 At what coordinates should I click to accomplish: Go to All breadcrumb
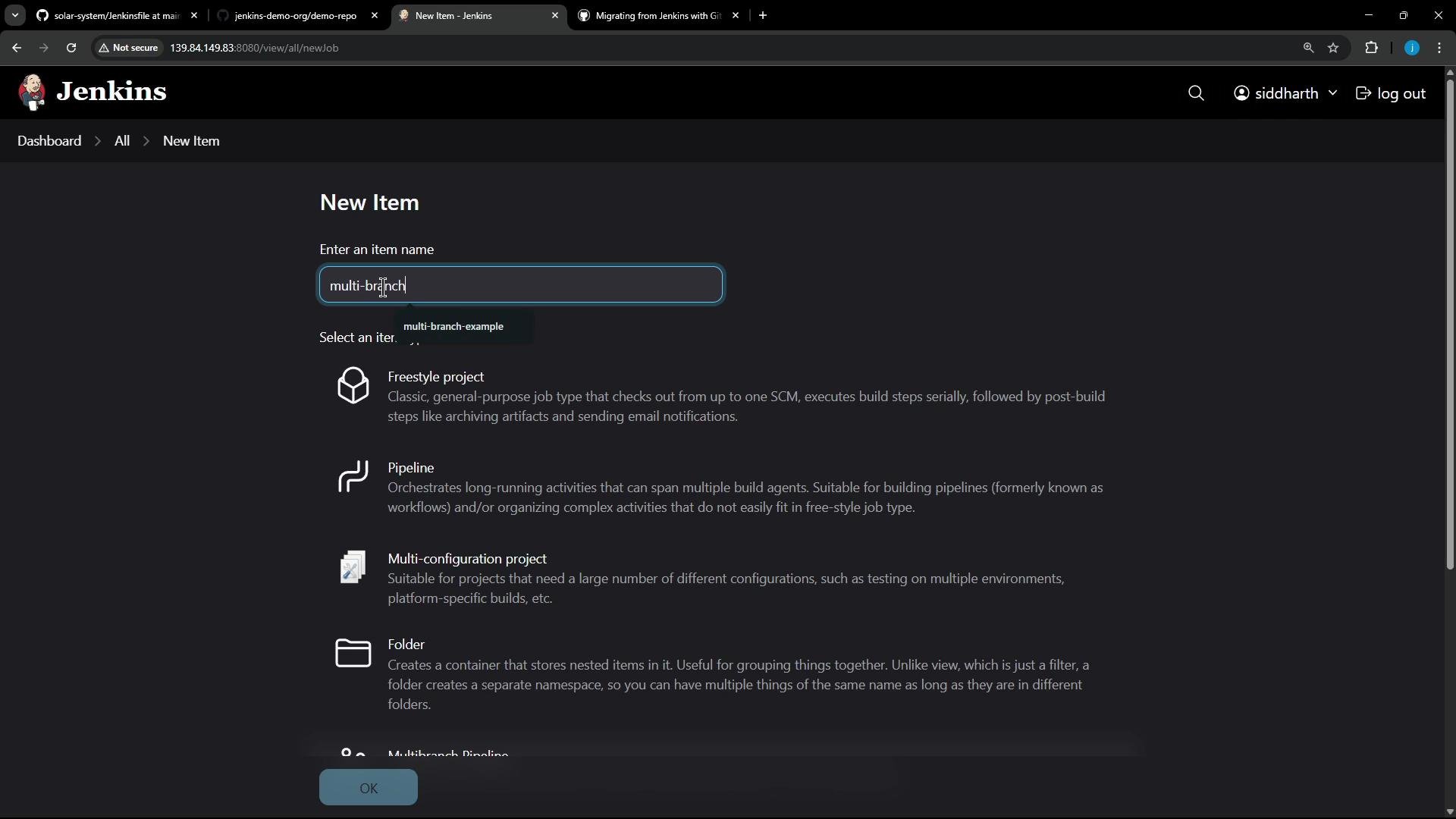(122, 141)
